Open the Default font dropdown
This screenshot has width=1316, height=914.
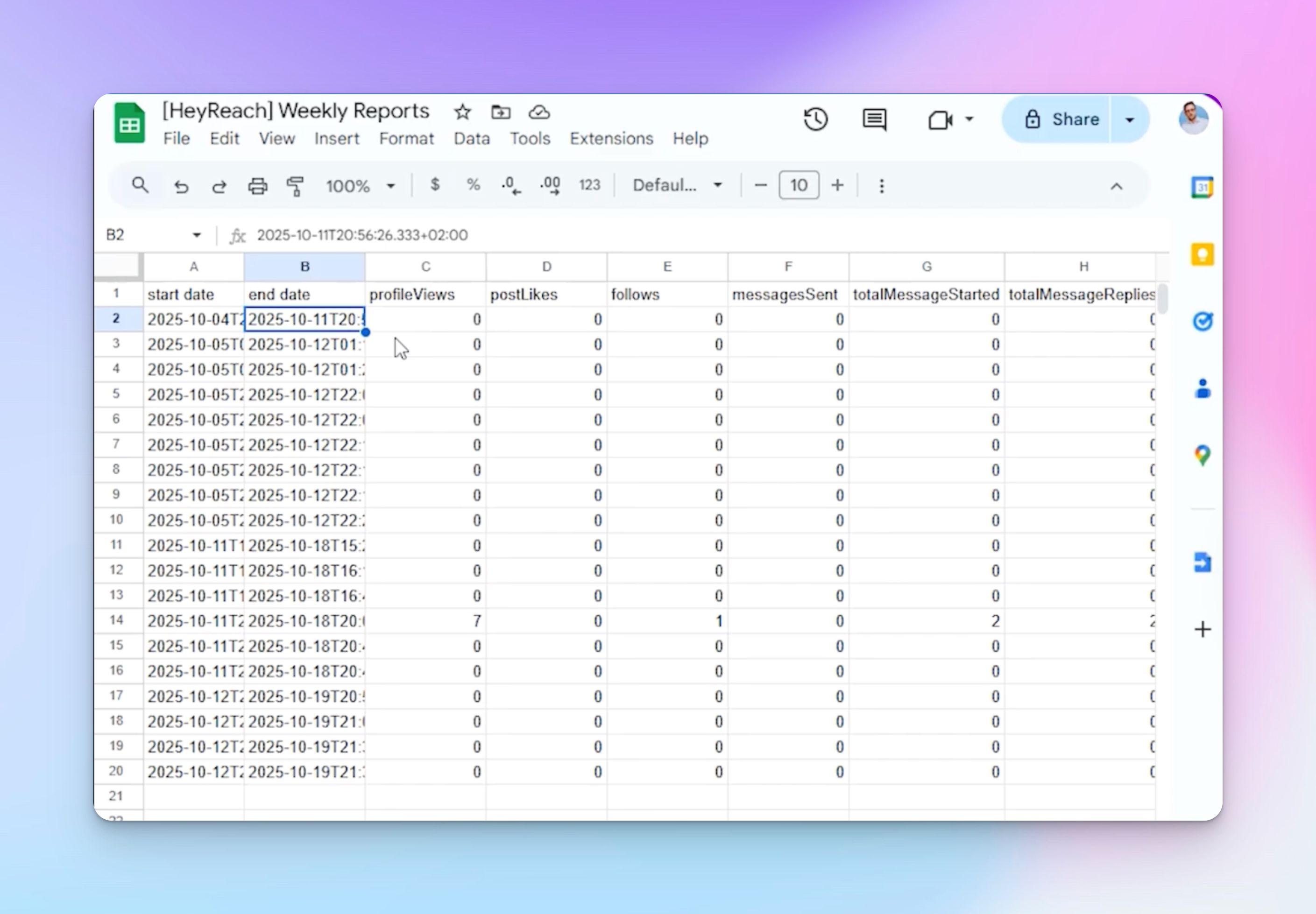click(677, 185)
